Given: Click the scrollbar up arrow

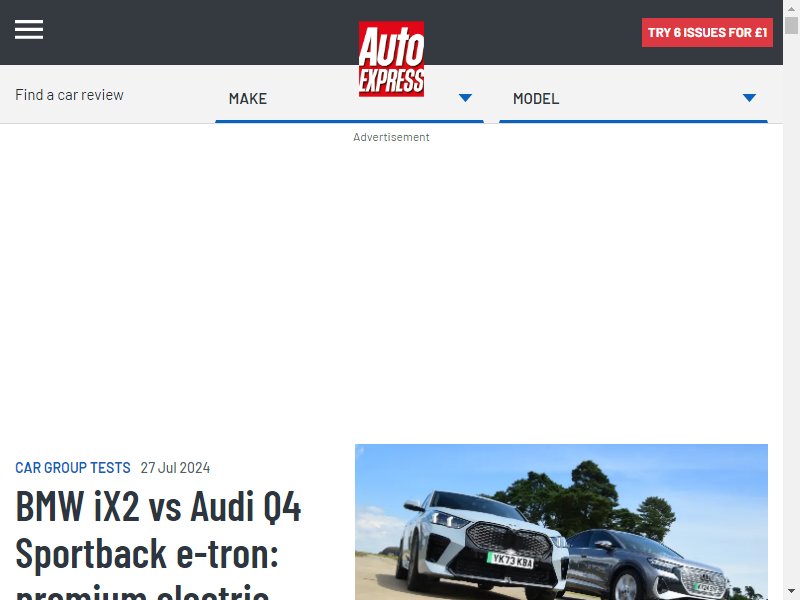Looking at the screenshot, I should (791, 8).
